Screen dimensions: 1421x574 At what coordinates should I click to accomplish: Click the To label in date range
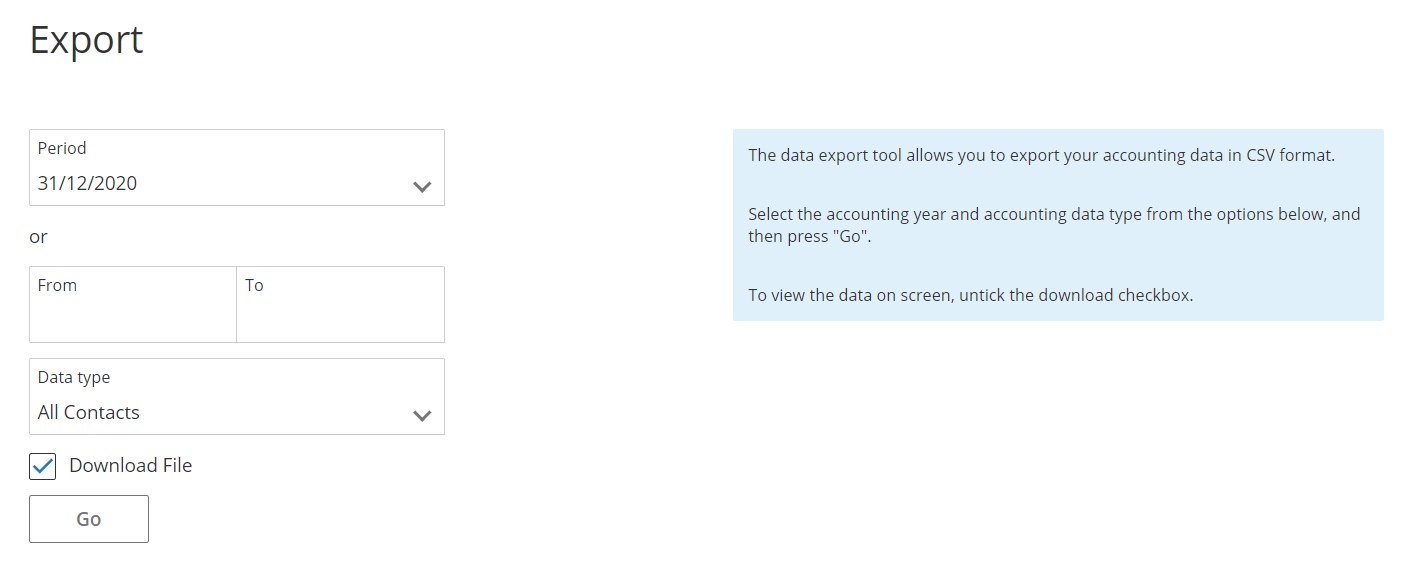point(254,285)
